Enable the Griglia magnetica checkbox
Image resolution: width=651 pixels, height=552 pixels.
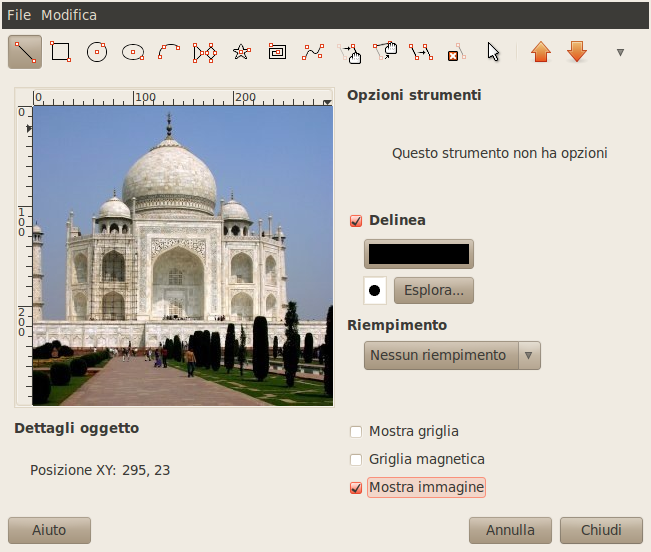[x=356, y=459]
